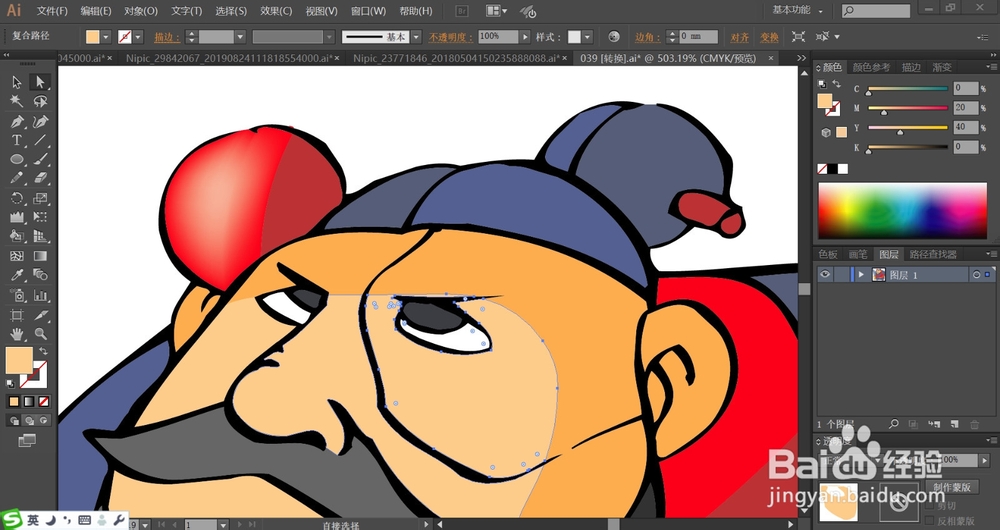Locate object using Layers panel magnifier icon

pos(894,424)
